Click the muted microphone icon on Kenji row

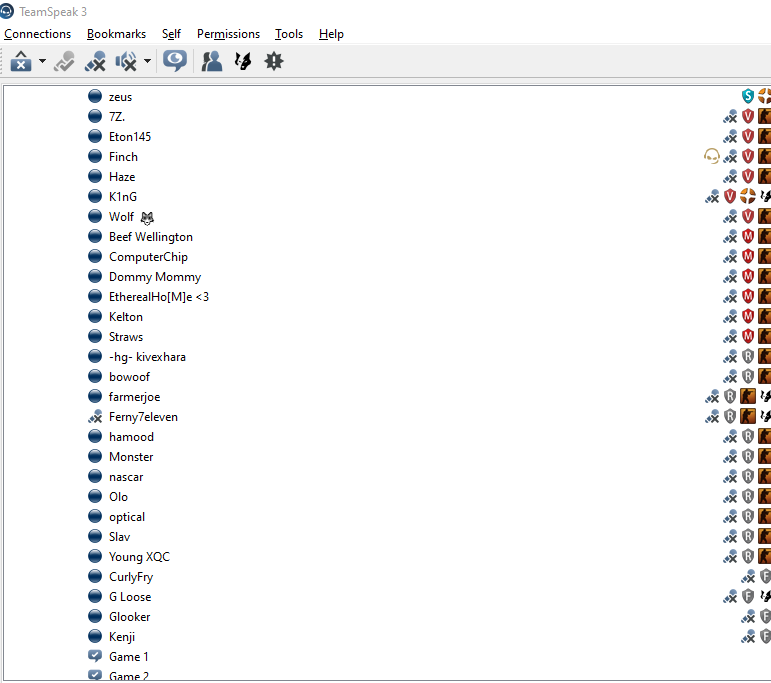click(x=748, y=636)
